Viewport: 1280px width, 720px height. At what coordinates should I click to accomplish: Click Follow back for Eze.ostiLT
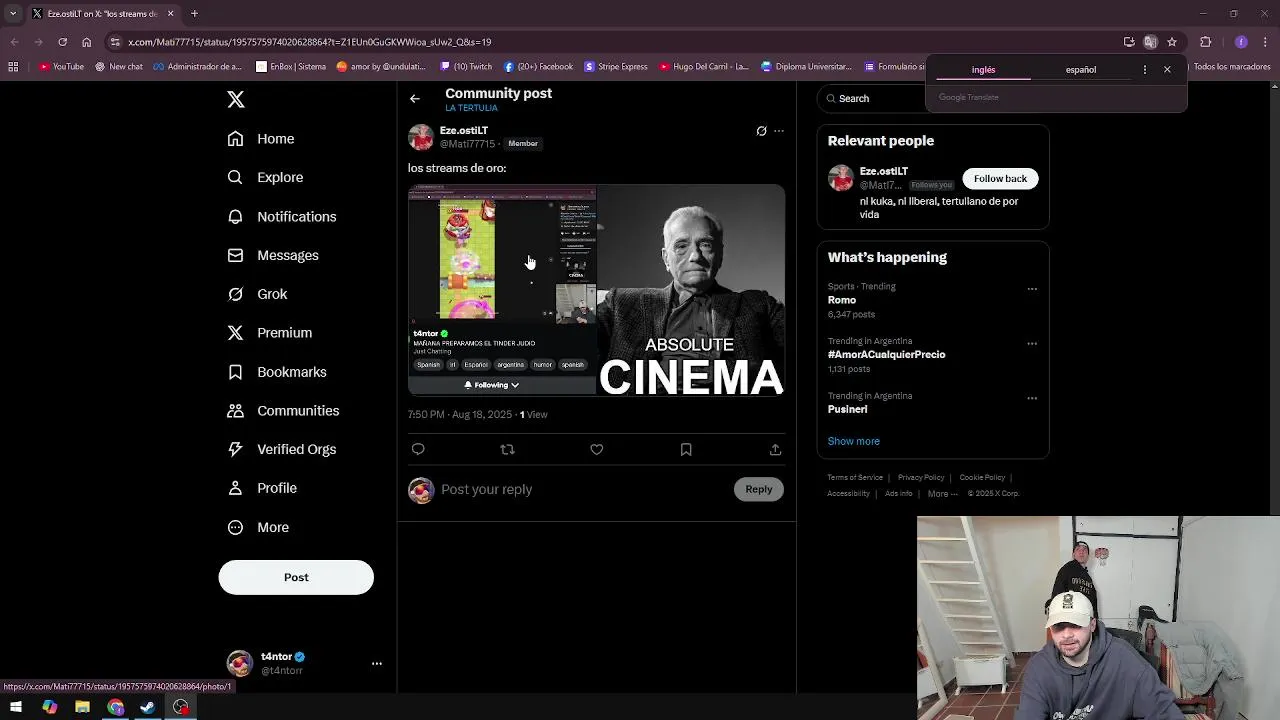click(x=1000, y=179)
